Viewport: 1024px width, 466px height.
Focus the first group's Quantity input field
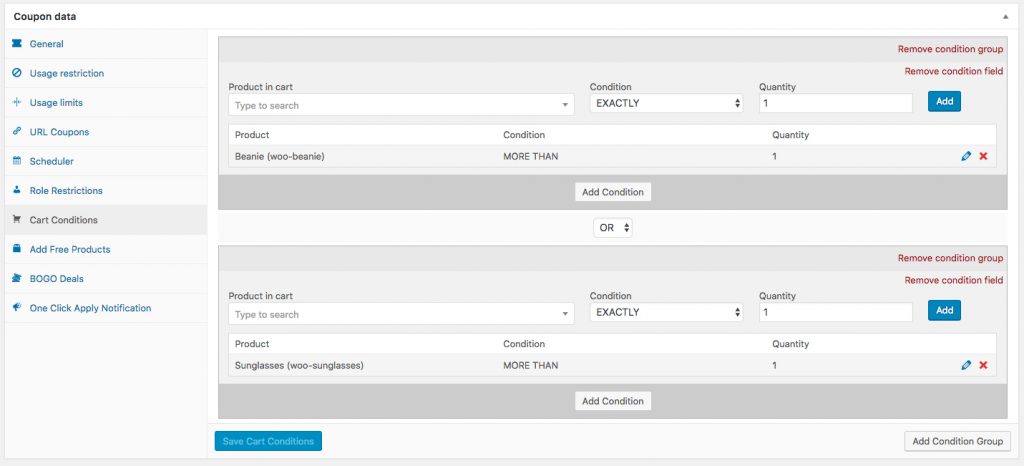pyautogui.click(x=836, y=103)
